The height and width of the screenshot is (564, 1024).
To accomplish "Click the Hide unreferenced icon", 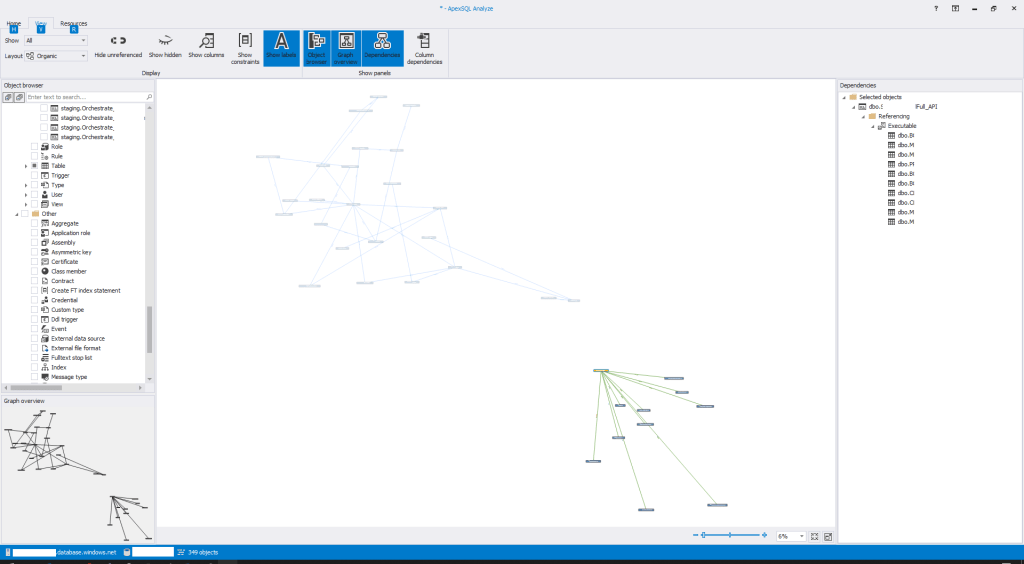I will point(118,40).
